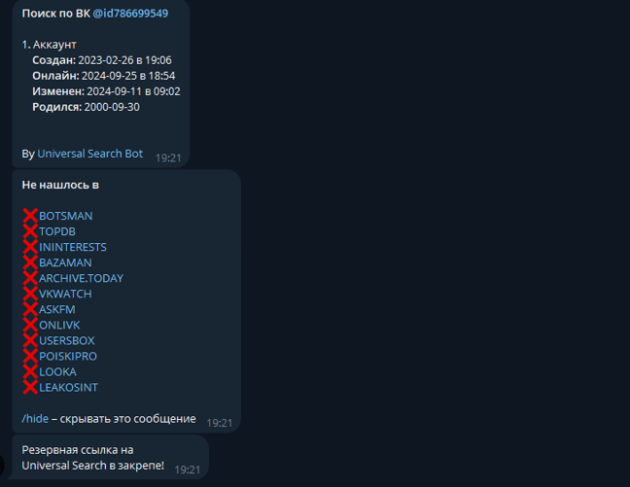The width and height of the screenshot is (630, 487).
Task: Open the Universal Search Bot link
Action: (90, 154)
